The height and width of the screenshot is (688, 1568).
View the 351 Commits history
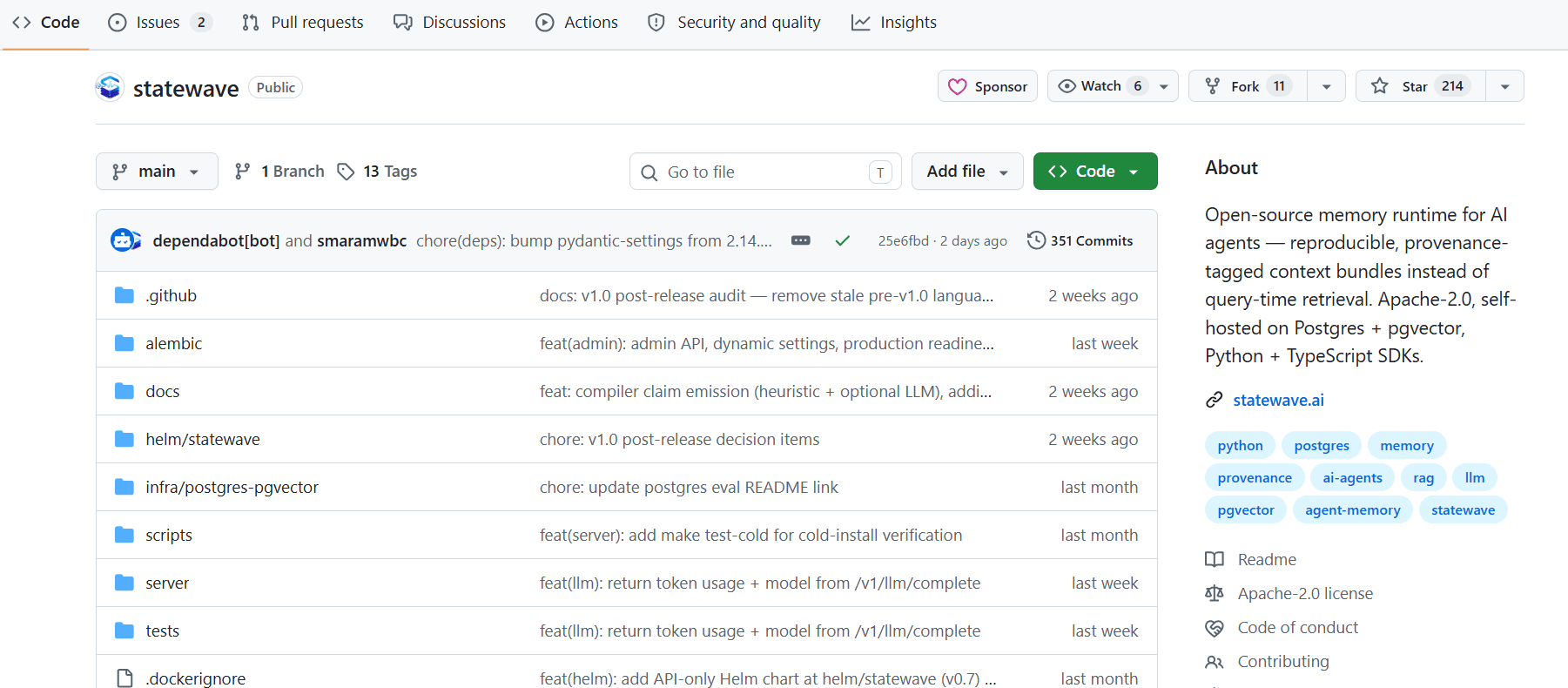(1080, 240)
